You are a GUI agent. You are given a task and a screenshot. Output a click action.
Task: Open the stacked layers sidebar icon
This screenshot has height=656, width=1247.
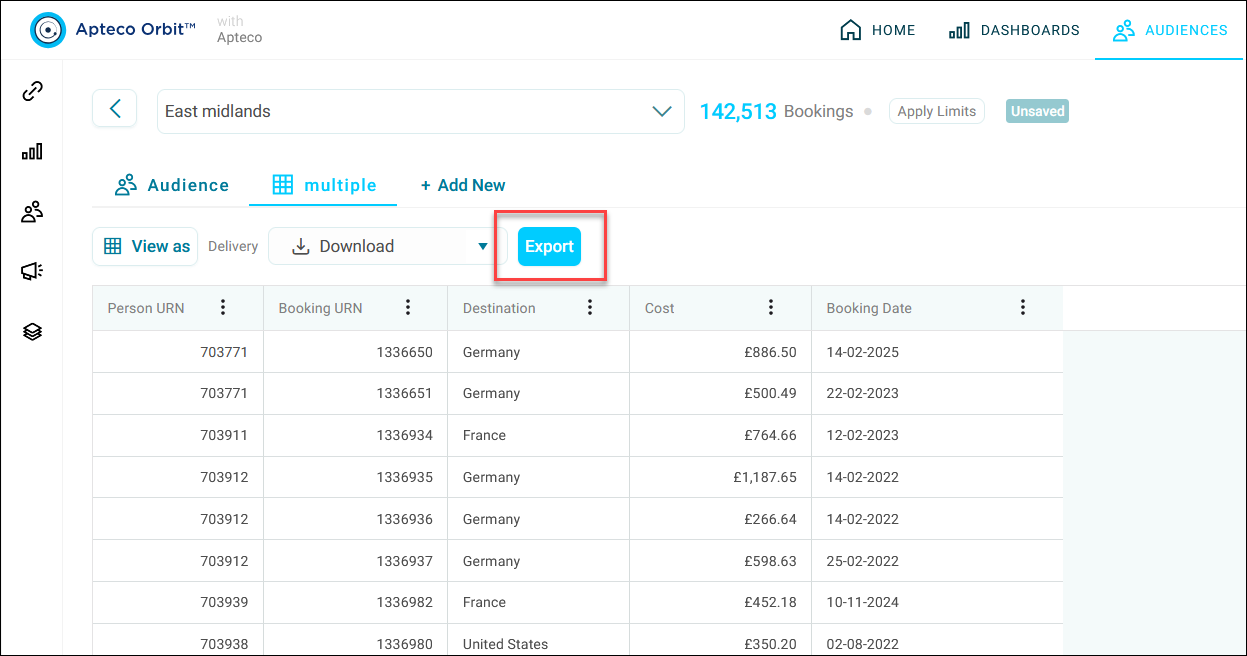tap(32, 331)
